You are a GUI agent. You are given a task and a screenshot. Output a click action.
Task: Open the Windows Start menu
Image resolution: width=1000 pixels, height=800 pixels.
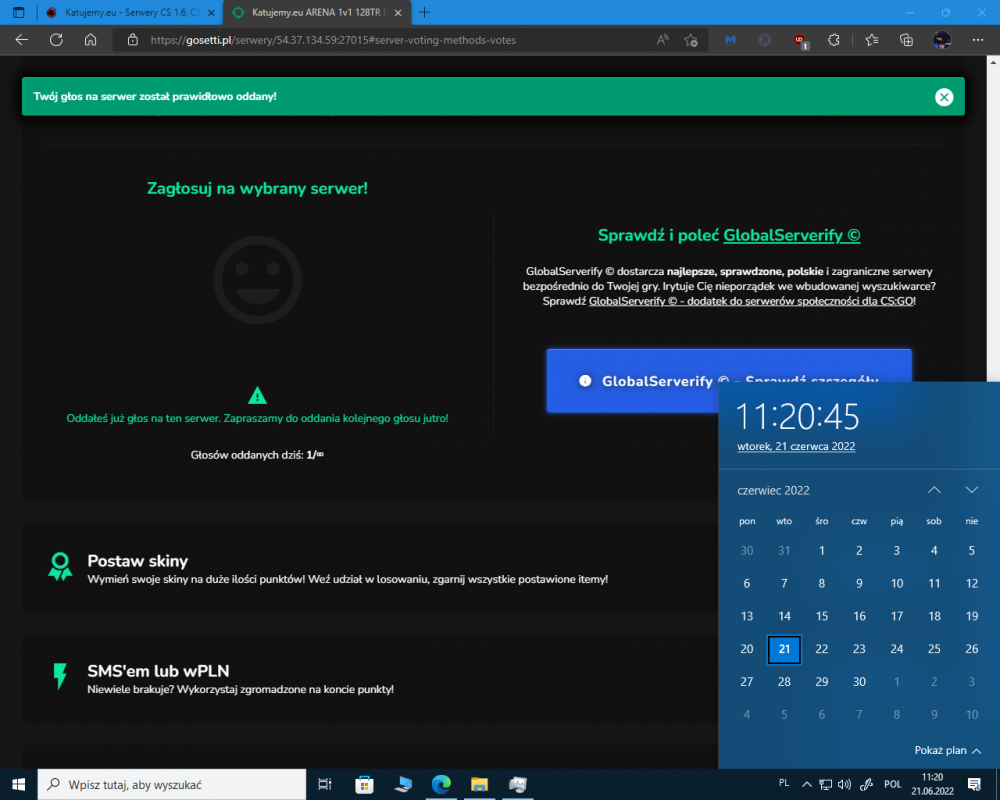18,784
